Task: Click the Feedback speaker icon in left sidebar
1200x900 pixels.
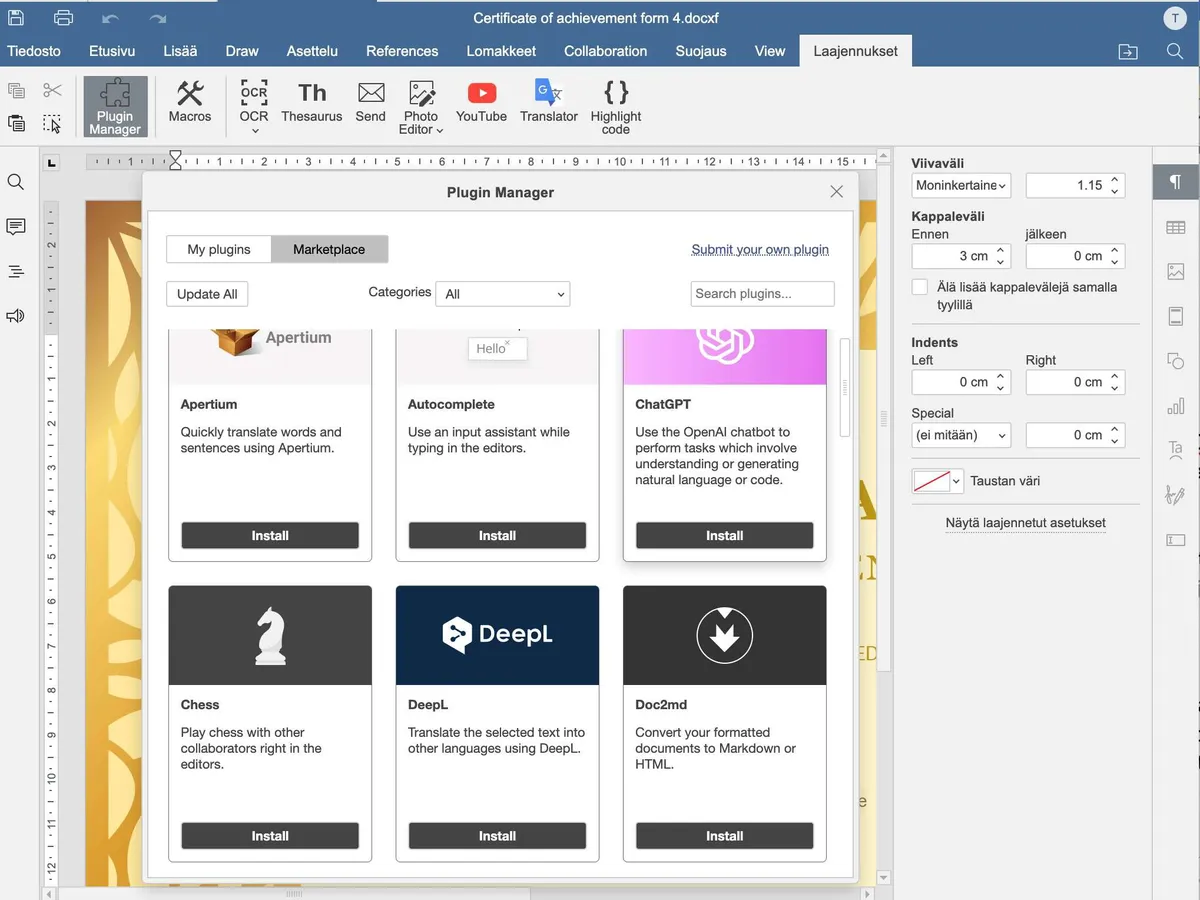Action: point(16,316)
